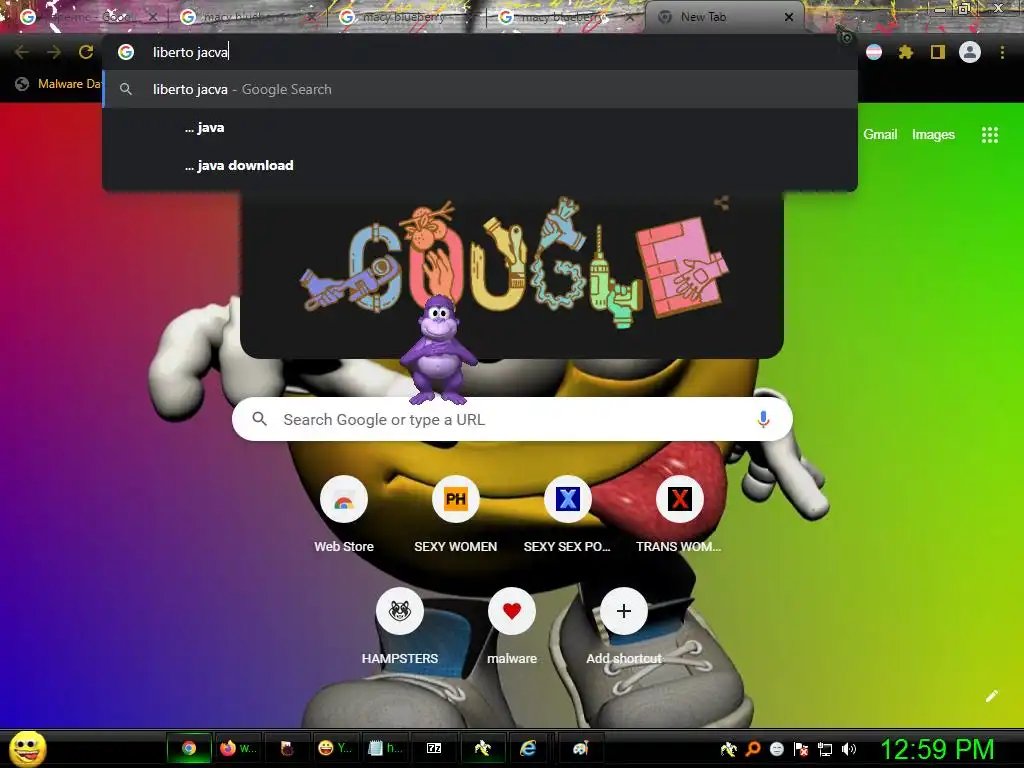Open the Paint palette taskbar item
The image size is (1024, 768).
tap(580, 748)
